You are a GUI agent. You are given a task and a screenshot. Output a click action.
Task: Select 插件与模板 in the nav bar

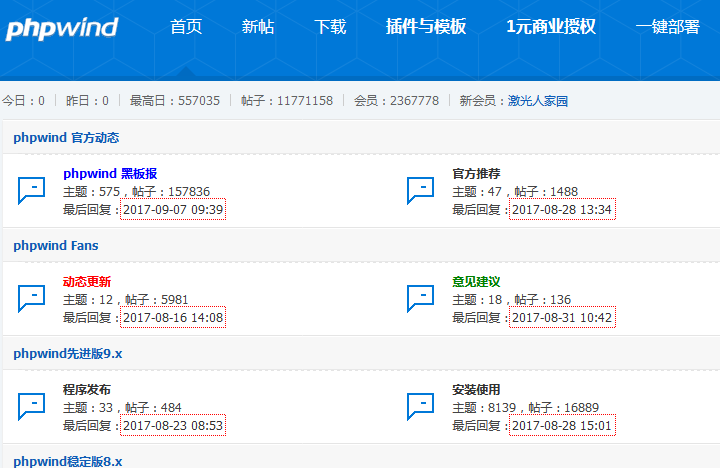pos(426,27)
